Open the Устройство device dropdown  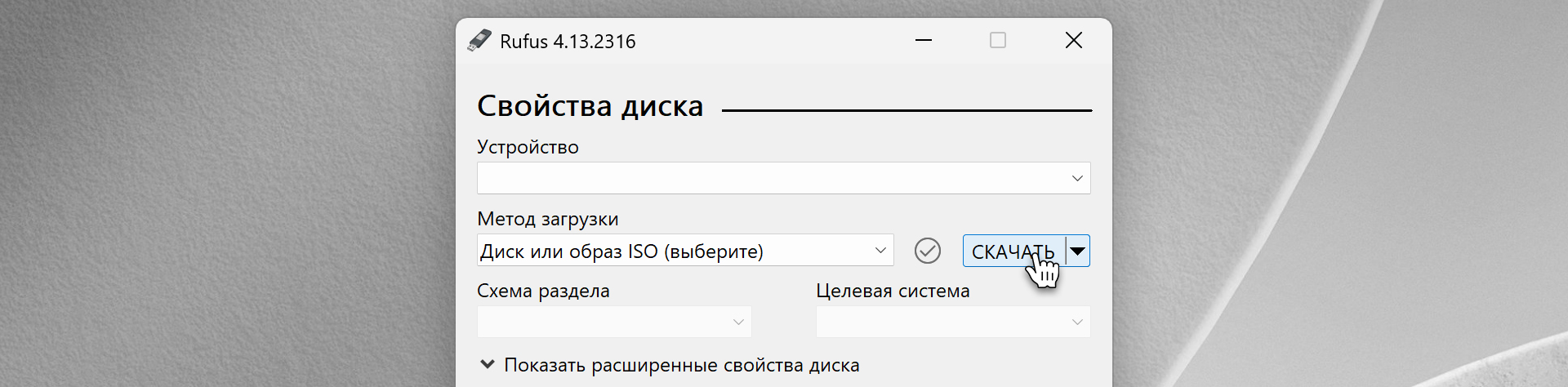[x=782, y=178]
